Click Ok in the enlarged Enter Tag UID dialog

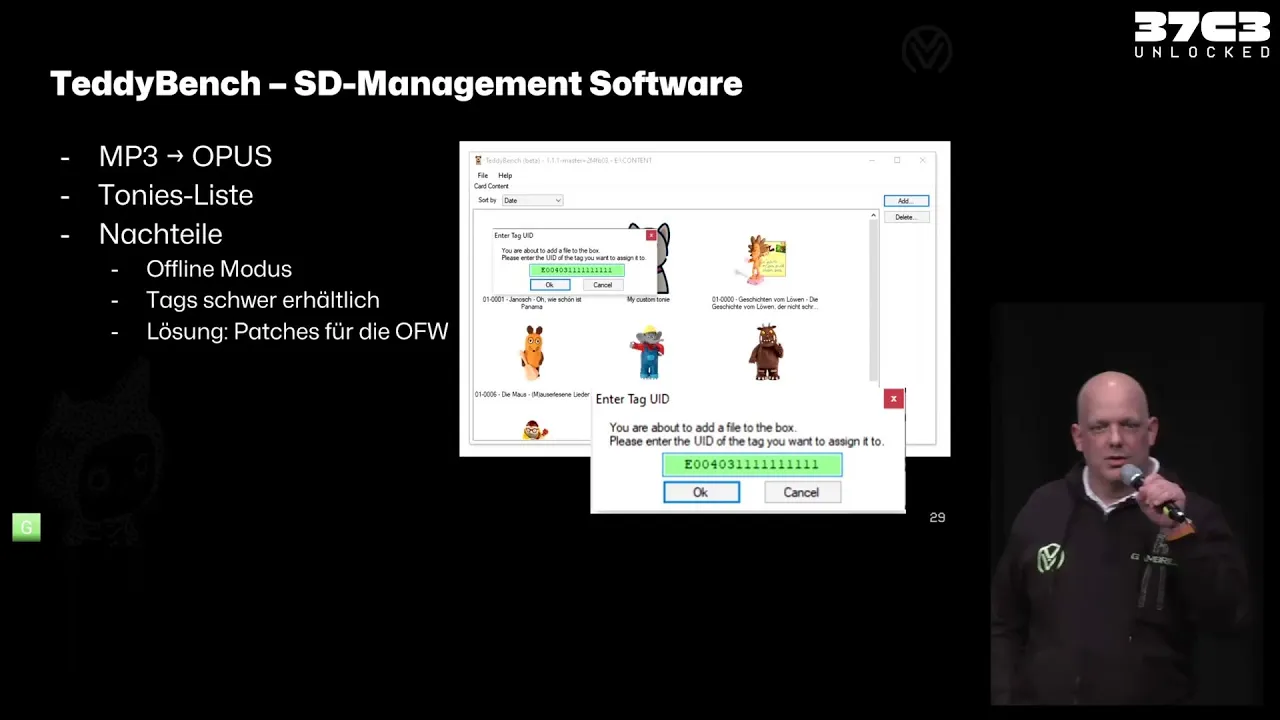(x=701, y=492)
